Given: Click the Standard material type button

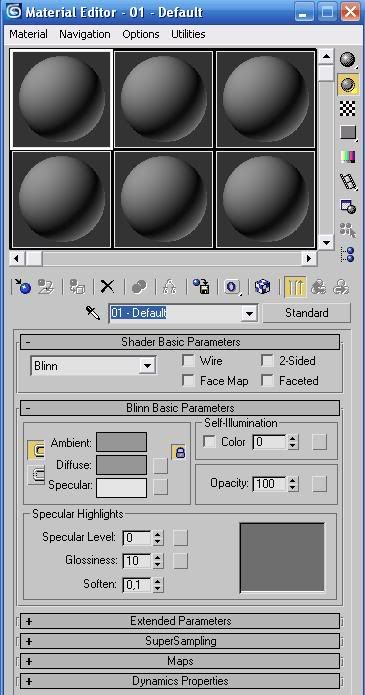Looking at the screenshot, I should click(x=306, y=313).
